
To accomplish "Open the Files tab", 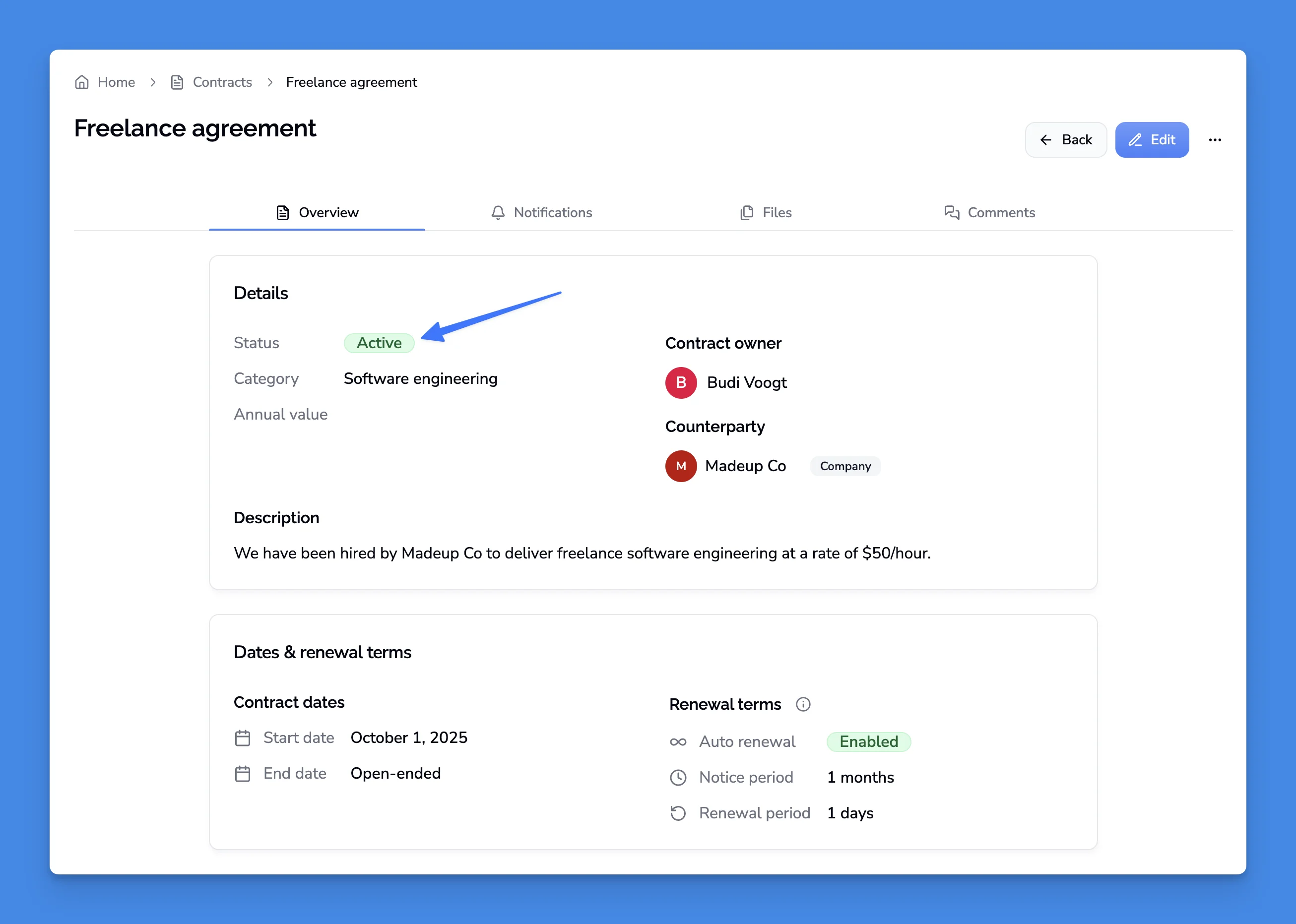I will coord(766,213).
